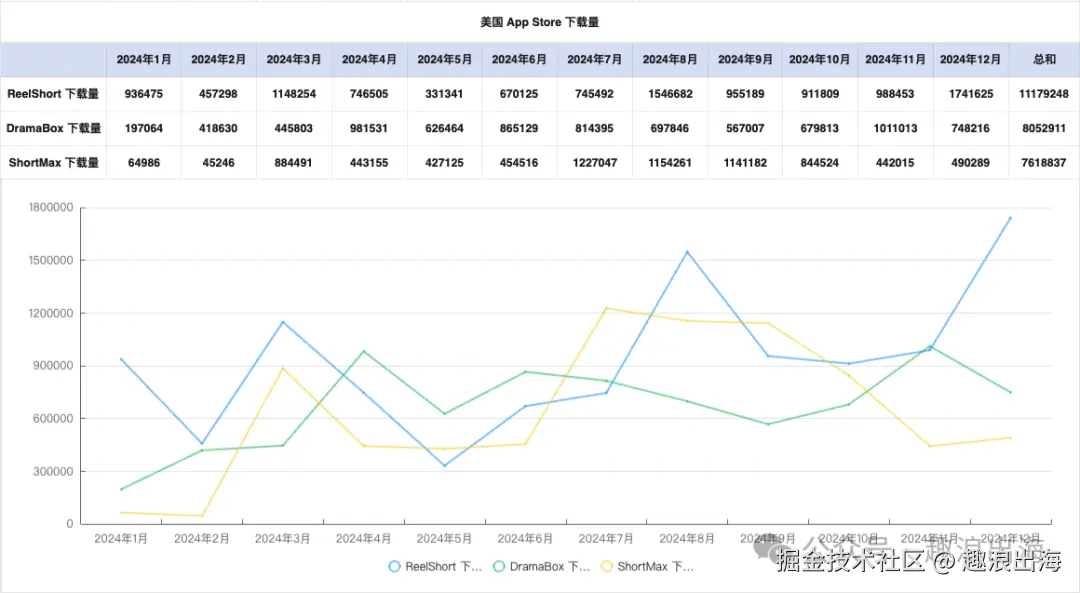Select cell 1011013 in DramaBox row
This screenshot has width=1080, height=593.
pos(895,128)
